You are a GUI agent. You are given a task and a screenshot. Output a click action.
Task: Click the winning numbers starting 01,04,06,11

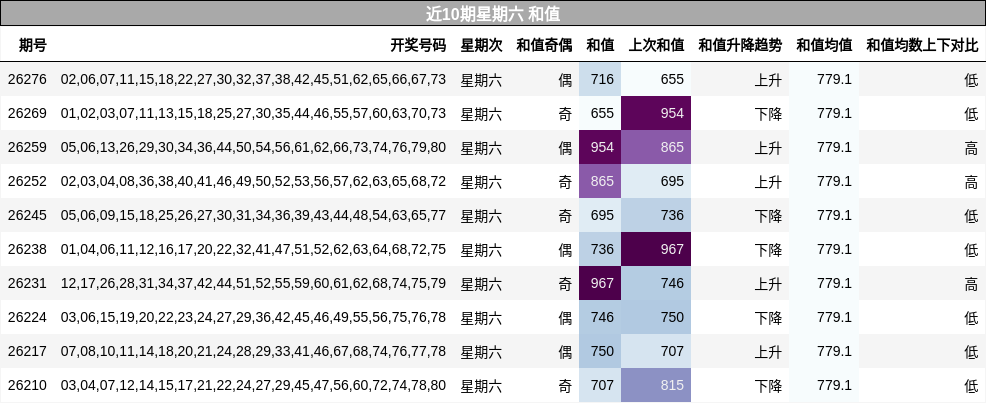pyautogui.click(x=253, y=250)
